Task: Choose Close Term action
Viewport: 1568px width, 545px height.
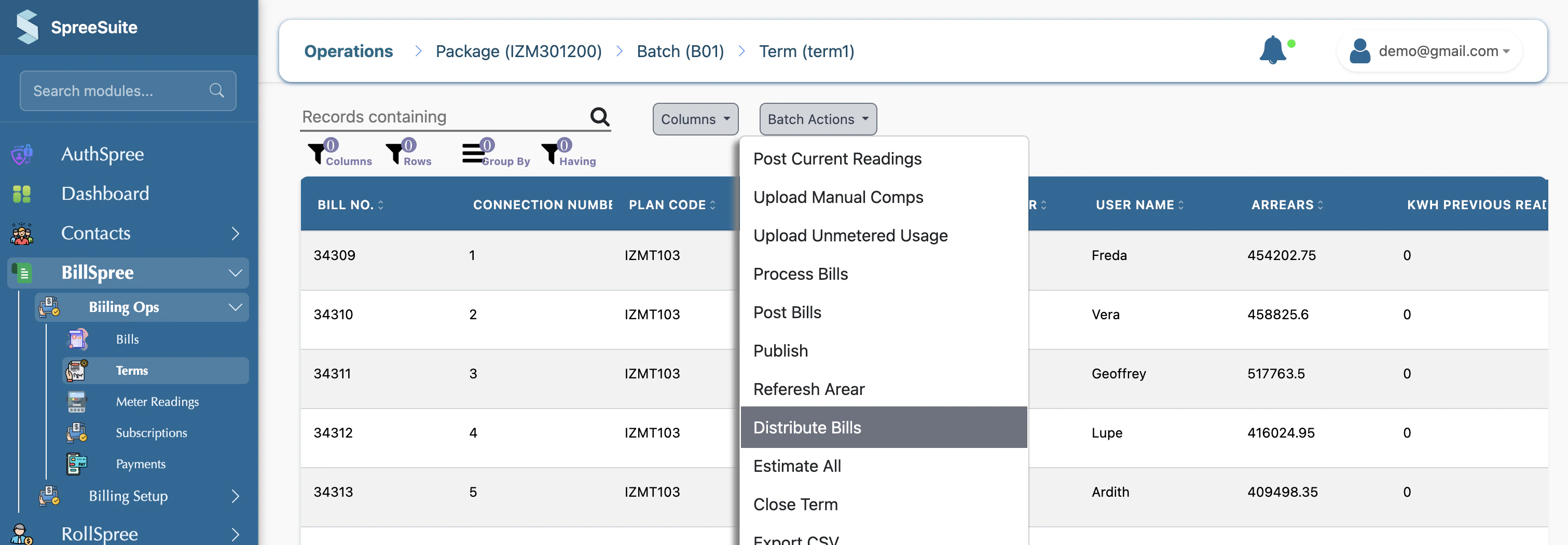Action: (x=883, y=504)
